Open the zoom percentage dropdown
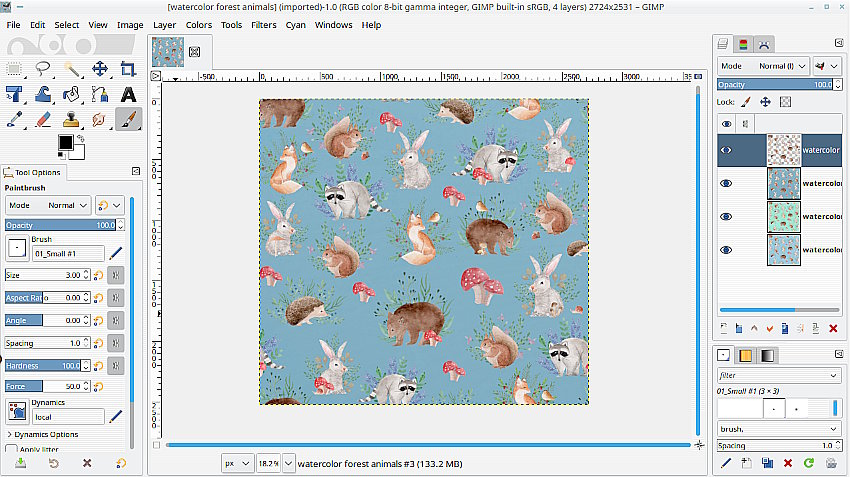 click(289, 463)
